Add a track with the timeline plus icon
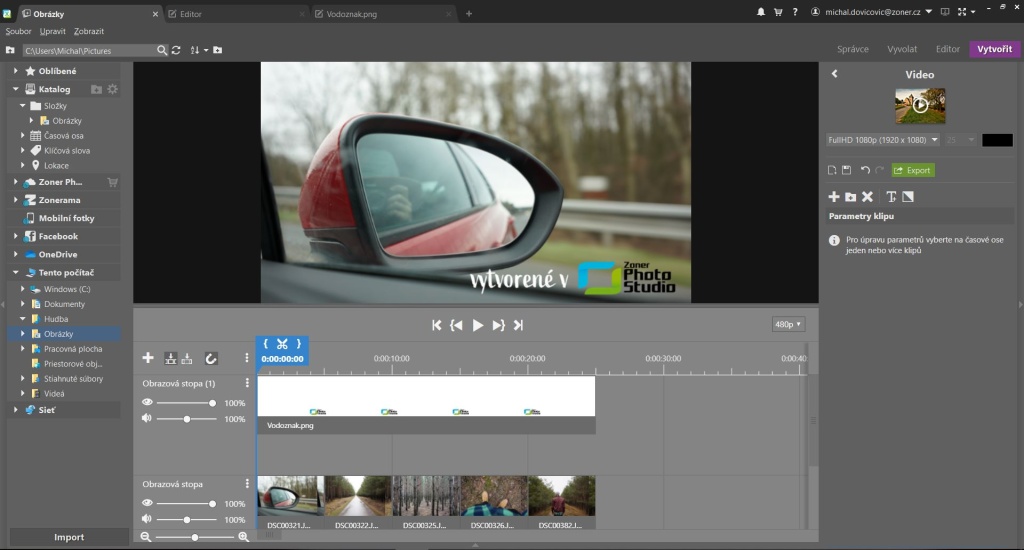 pyautogui.click(x=148, y=358)
